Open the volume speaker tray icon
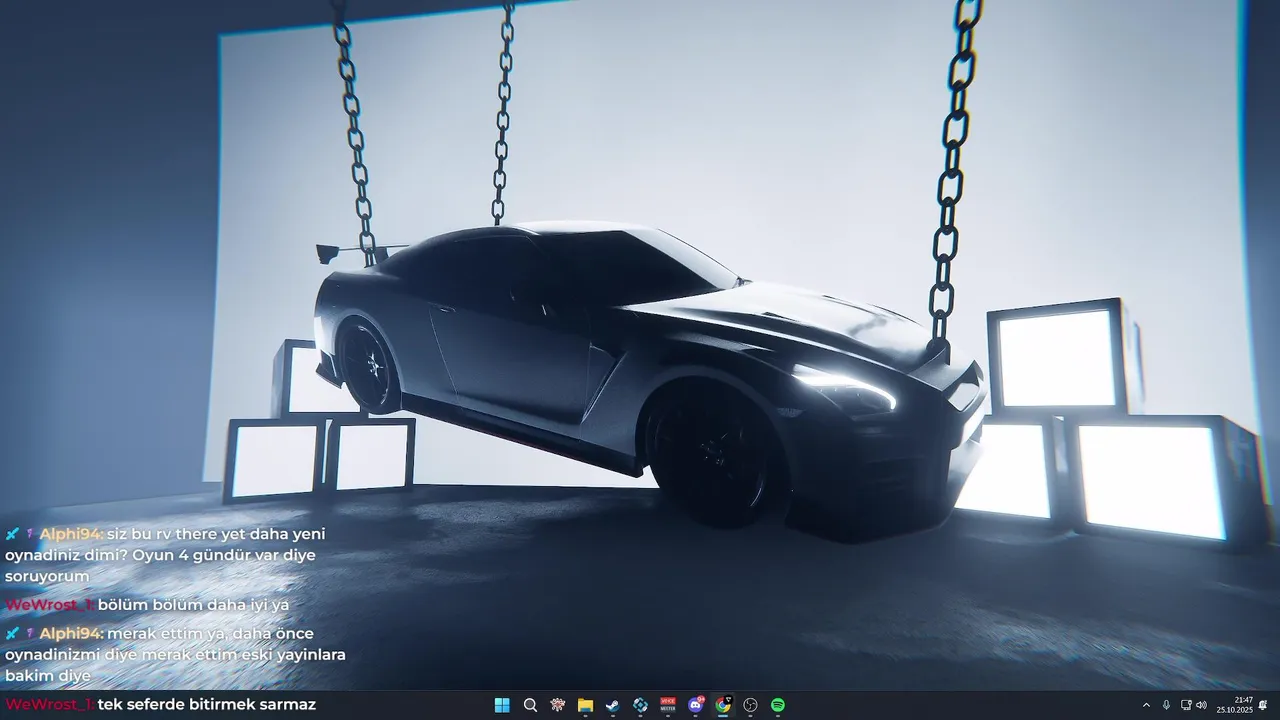Image resolution: width=1280 pixels, height=720 pixels. pos(1201,705)
